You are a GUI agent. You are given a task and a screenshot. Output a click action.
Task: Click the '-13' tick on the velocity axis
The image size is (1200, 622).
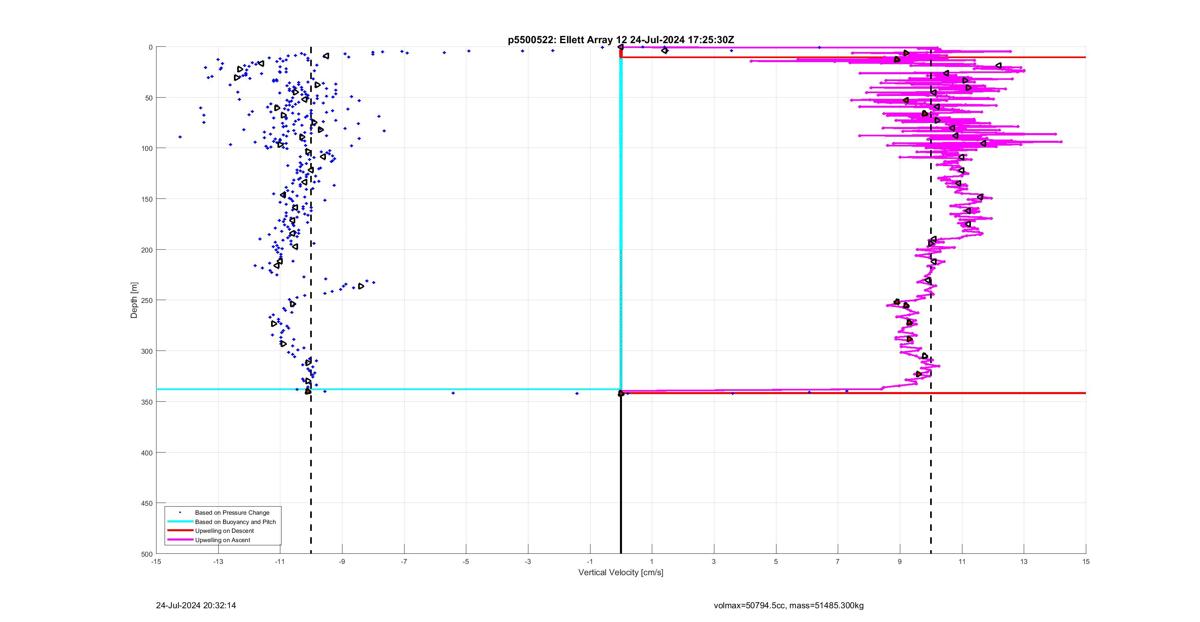(x=218, y=562)
